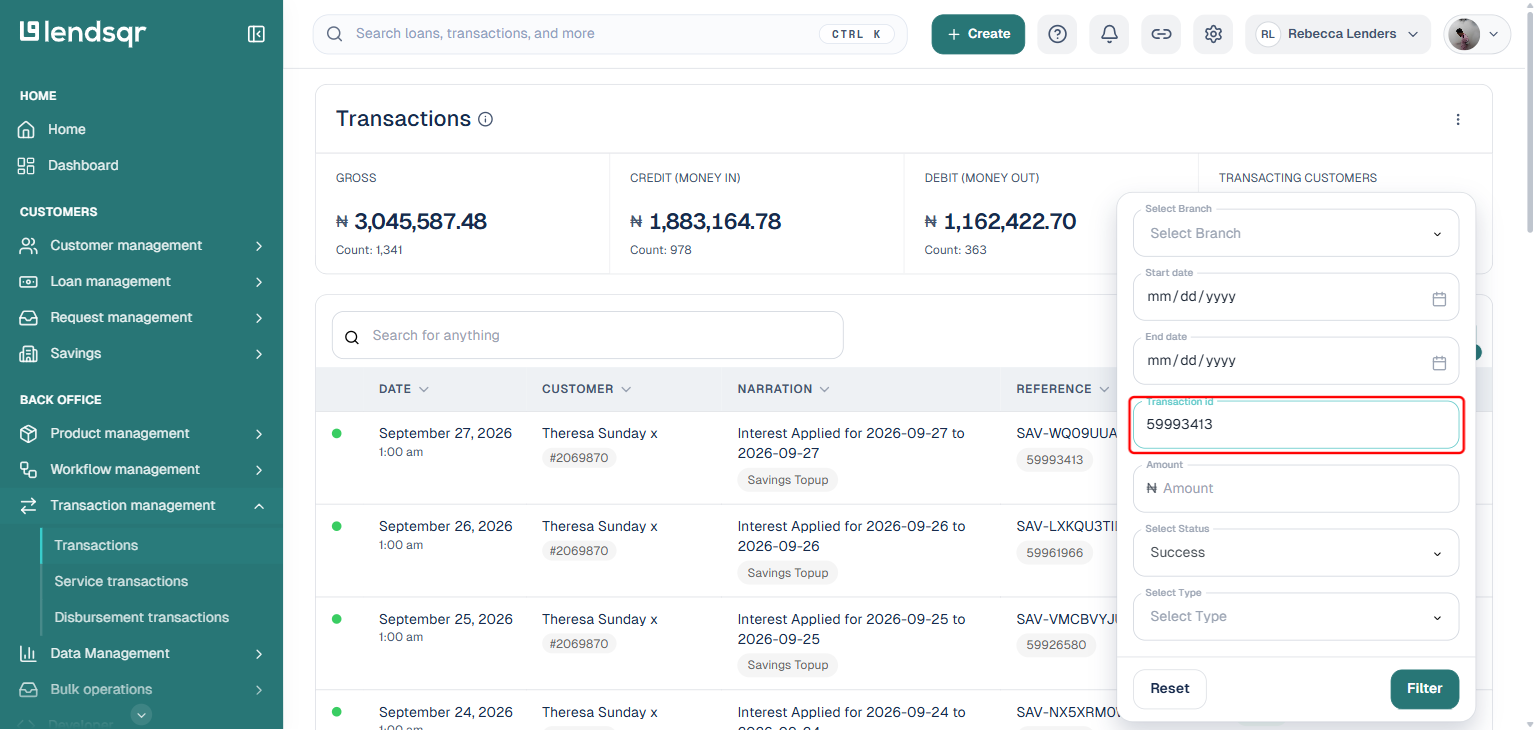Open the Select Branch dropdown

coord(1296,233)
